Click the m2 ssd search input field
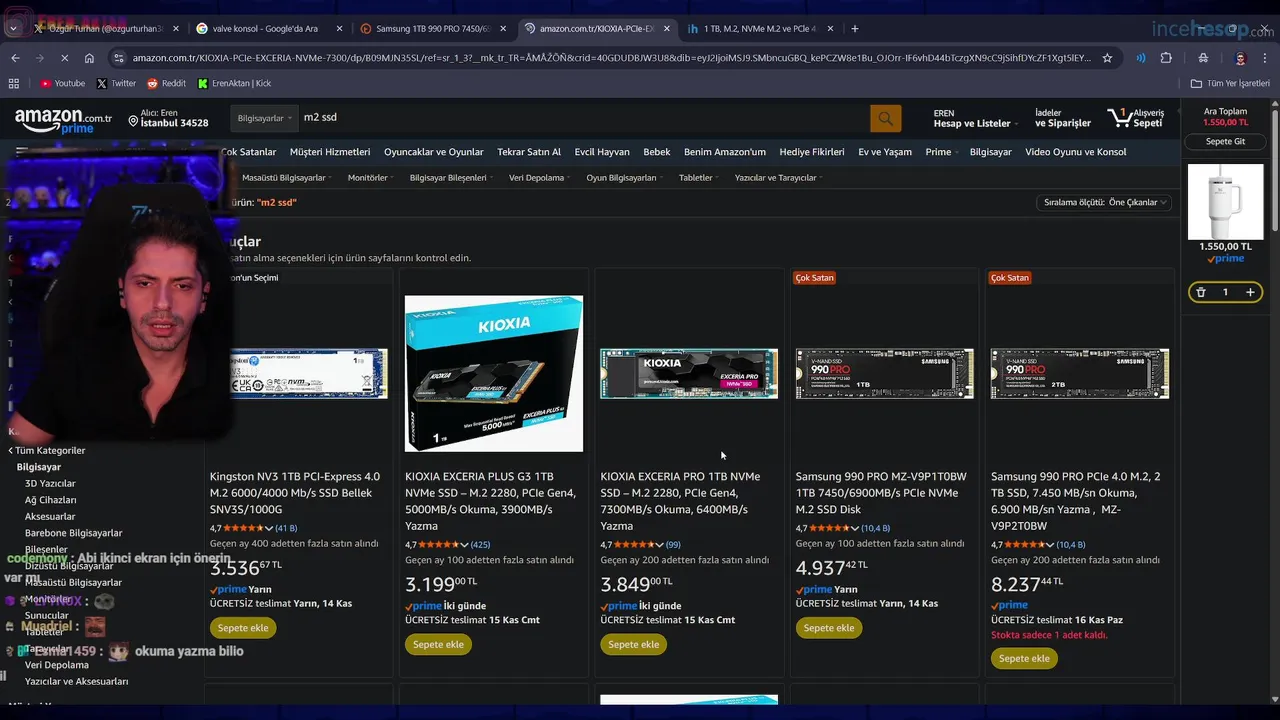Screen dimensions: 1280x720 click(583, 118)
